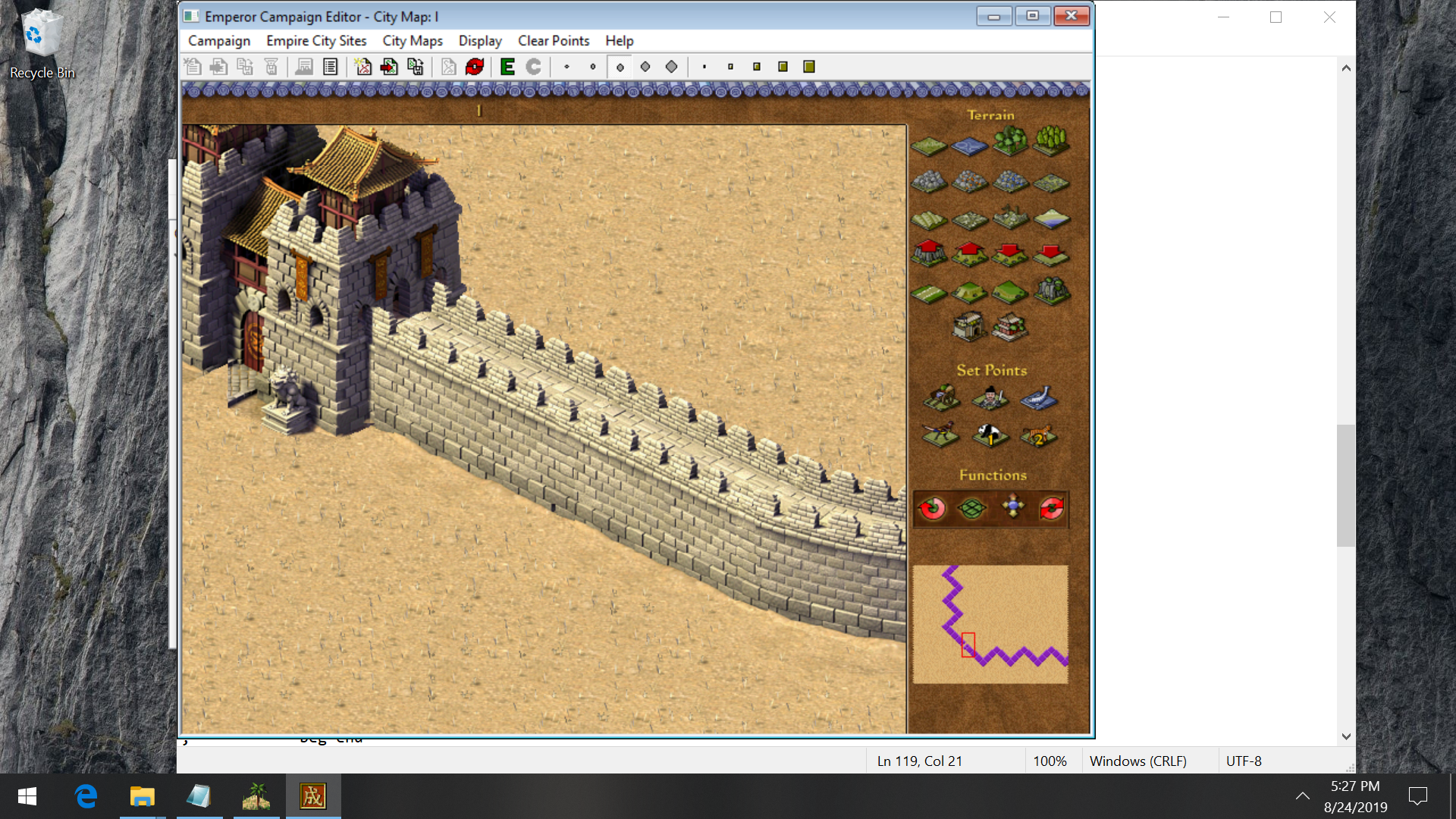
Task: Open the Clear Points menu
Action: pos(553,41)
